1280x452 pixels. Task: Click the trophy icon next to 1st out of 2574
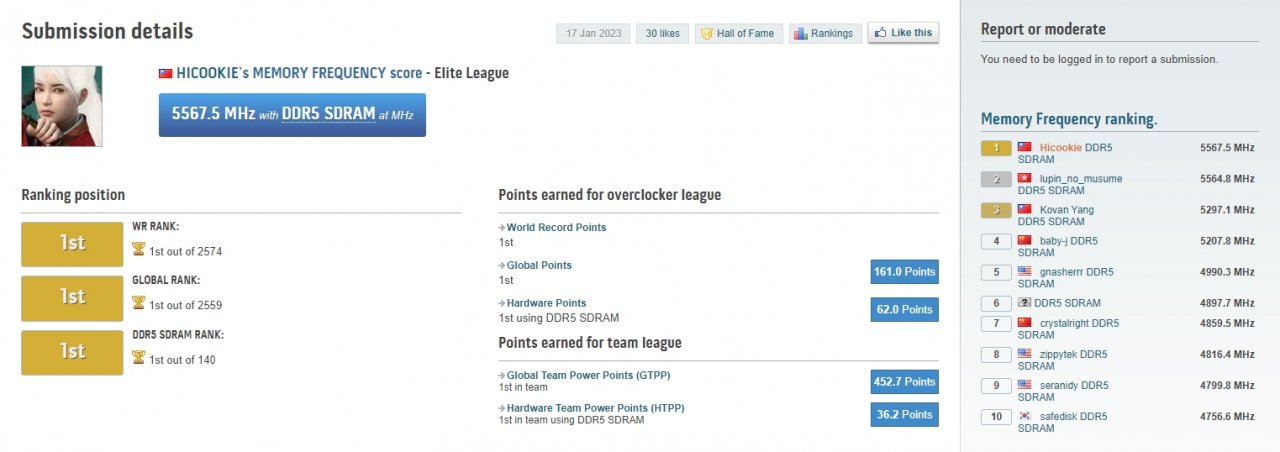pyautogui.click(x=139, y=251)
